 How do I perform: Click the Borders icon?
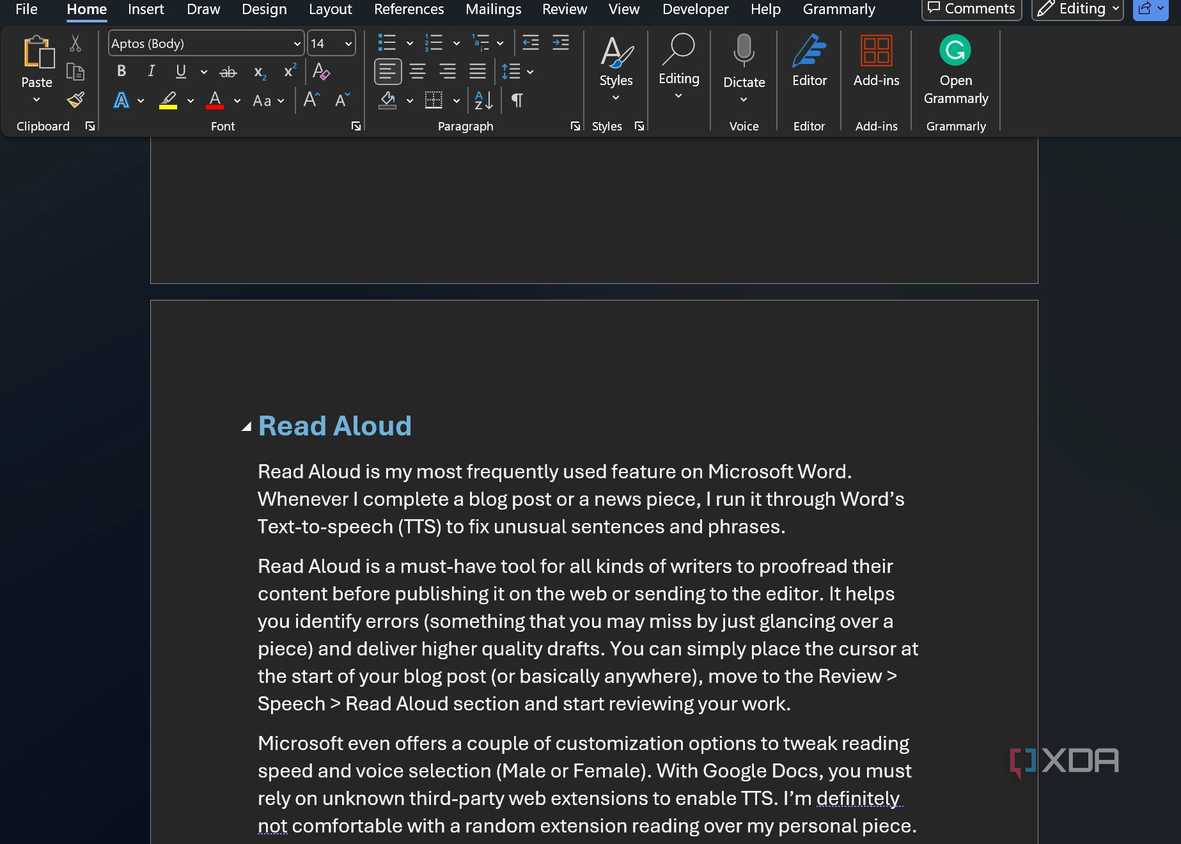434,100
